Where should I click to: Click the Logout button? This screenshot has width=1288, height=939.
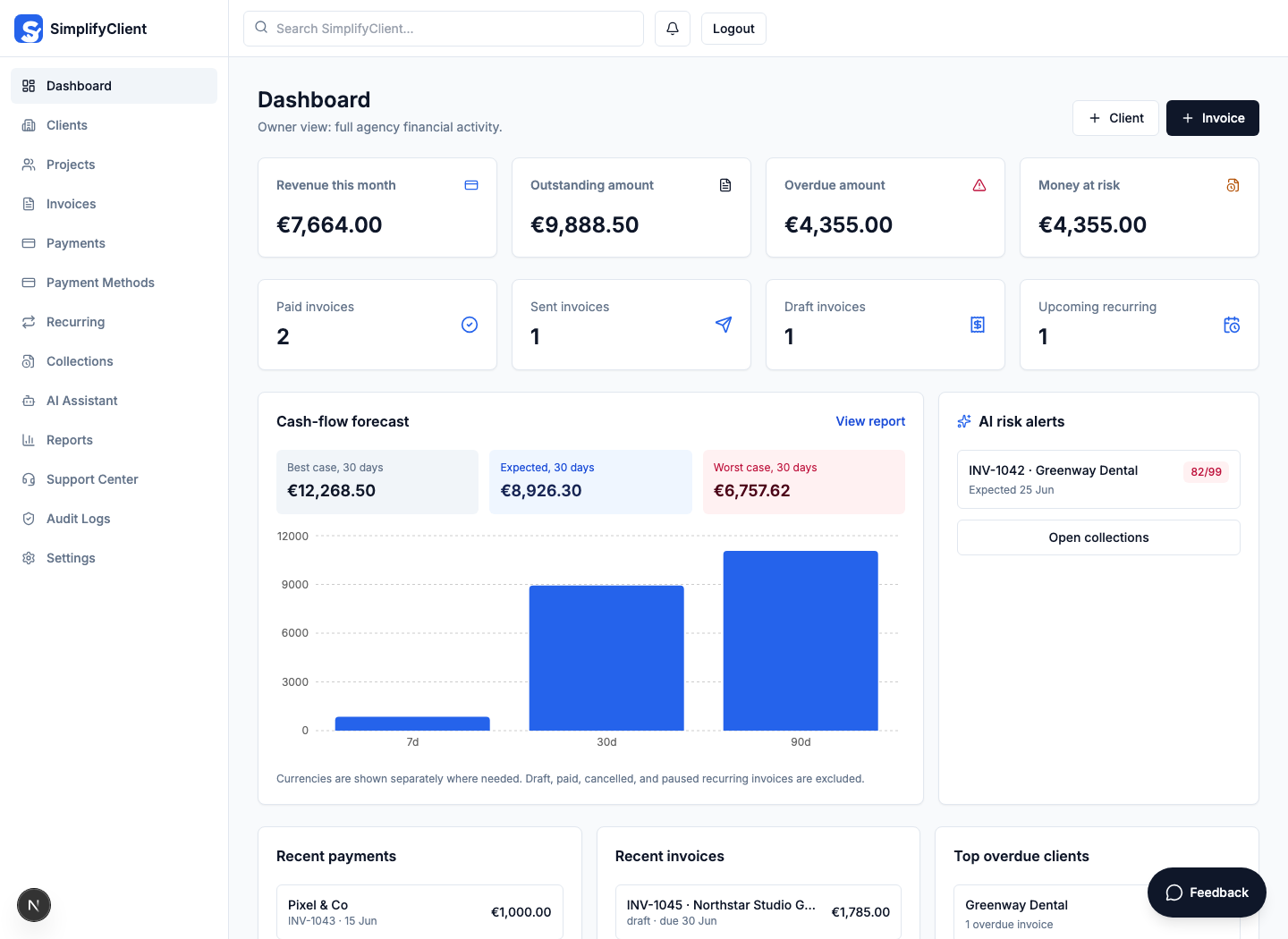point(733,29)
